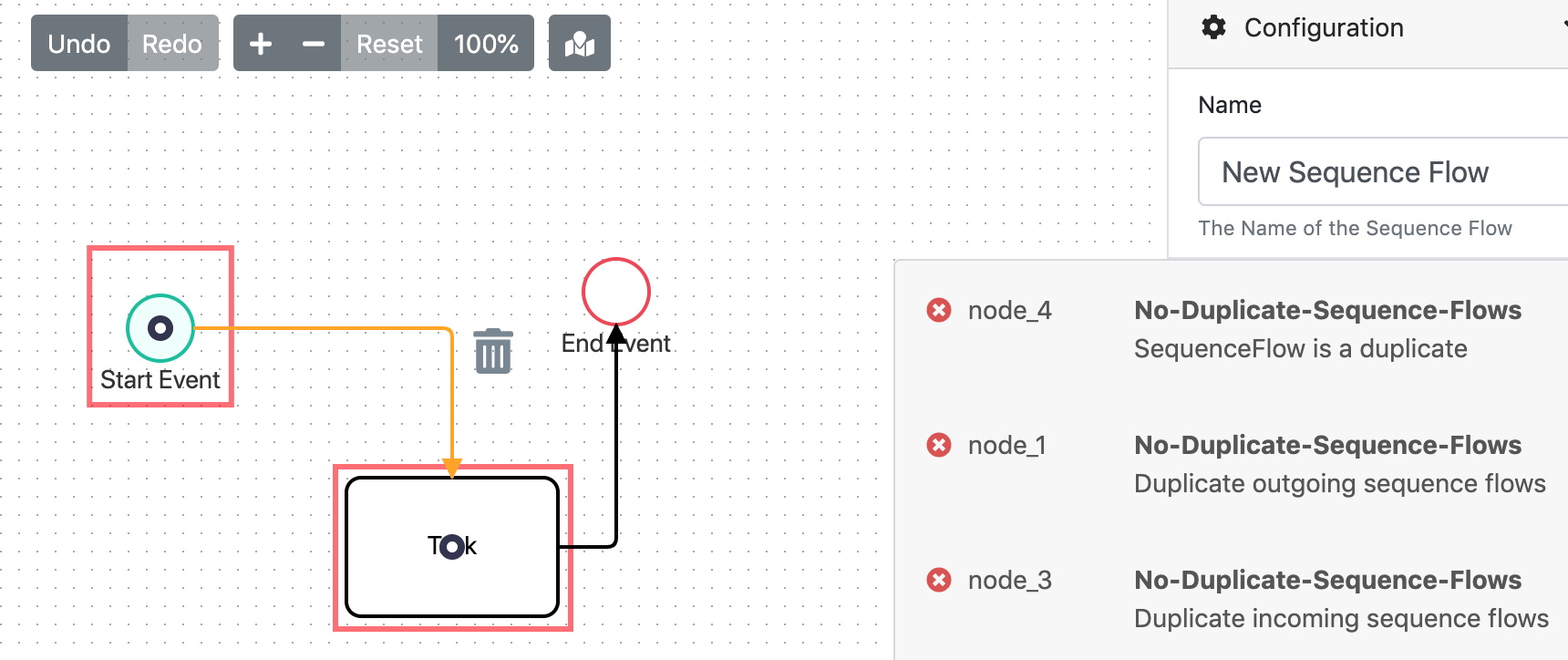This screenshot has height=660, width=1568.
Task: Click the circular icon inside the Task node
Action: (451, 545)
